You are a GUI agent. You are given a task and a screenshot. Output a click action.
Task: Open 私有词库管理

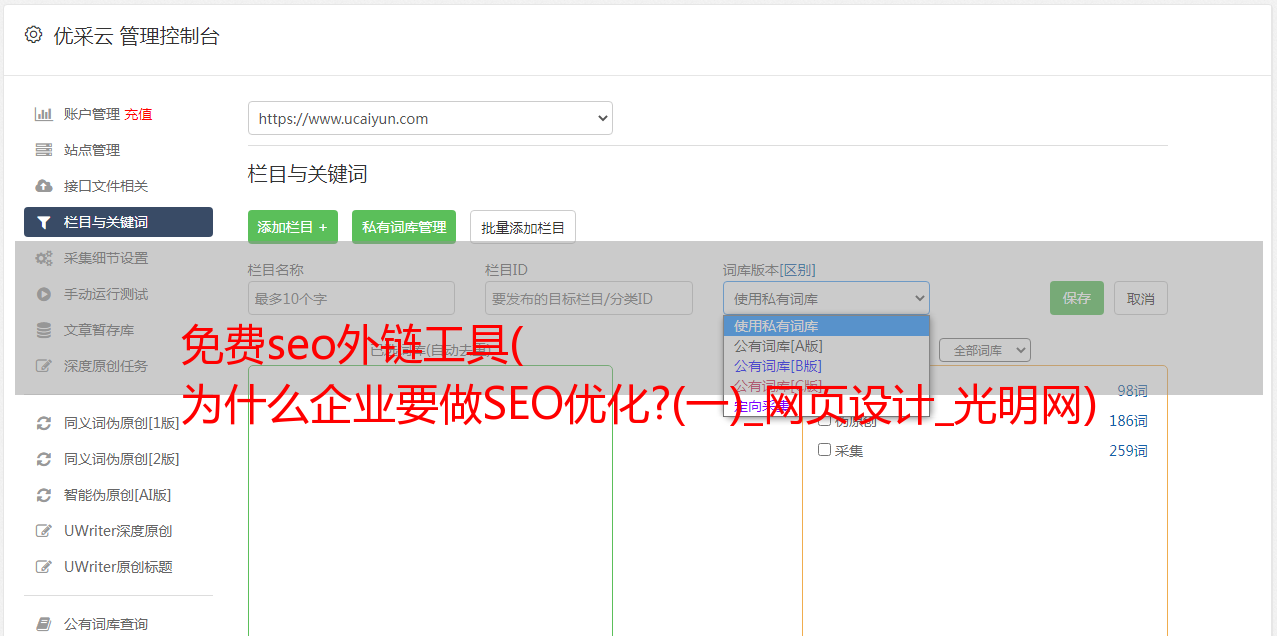tap(404, 227)
